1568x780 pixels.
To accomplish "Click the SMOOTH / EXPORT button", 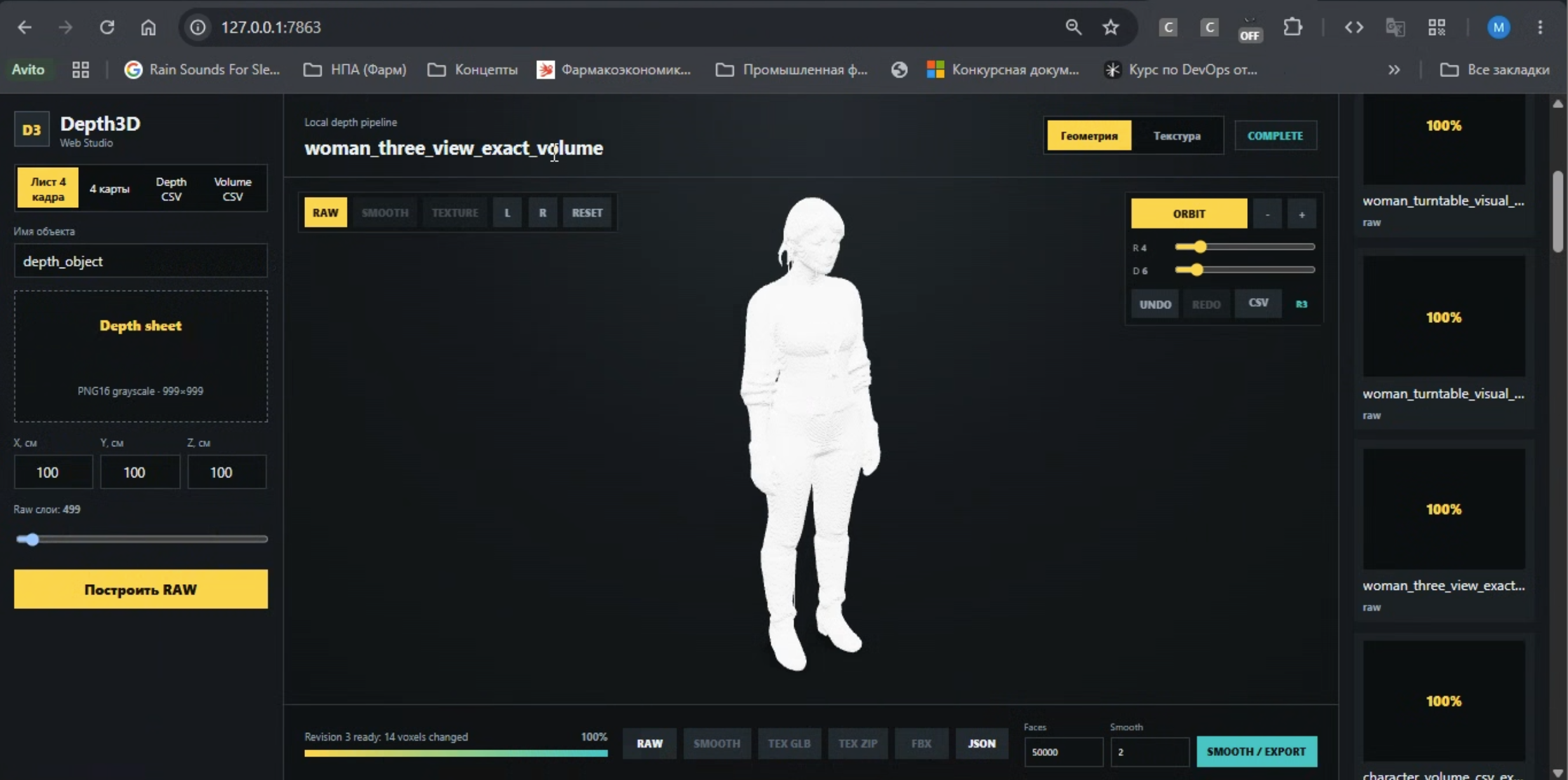I will coord(1256,751).
